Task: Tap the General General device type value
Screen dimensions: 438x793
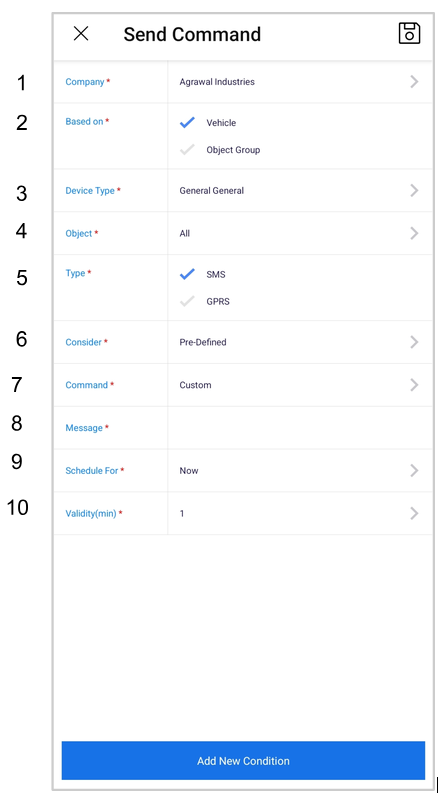Action: point(211,191)
